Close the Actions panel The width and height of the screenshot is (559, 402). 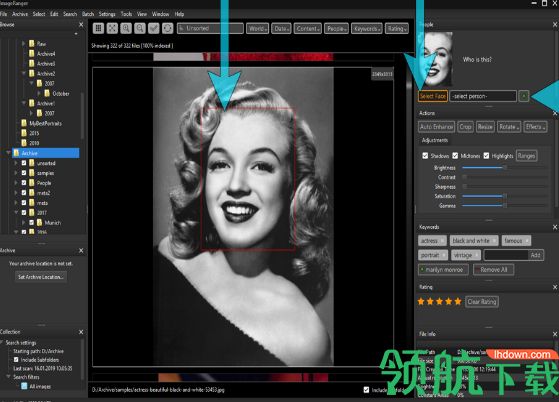point(555,113)
